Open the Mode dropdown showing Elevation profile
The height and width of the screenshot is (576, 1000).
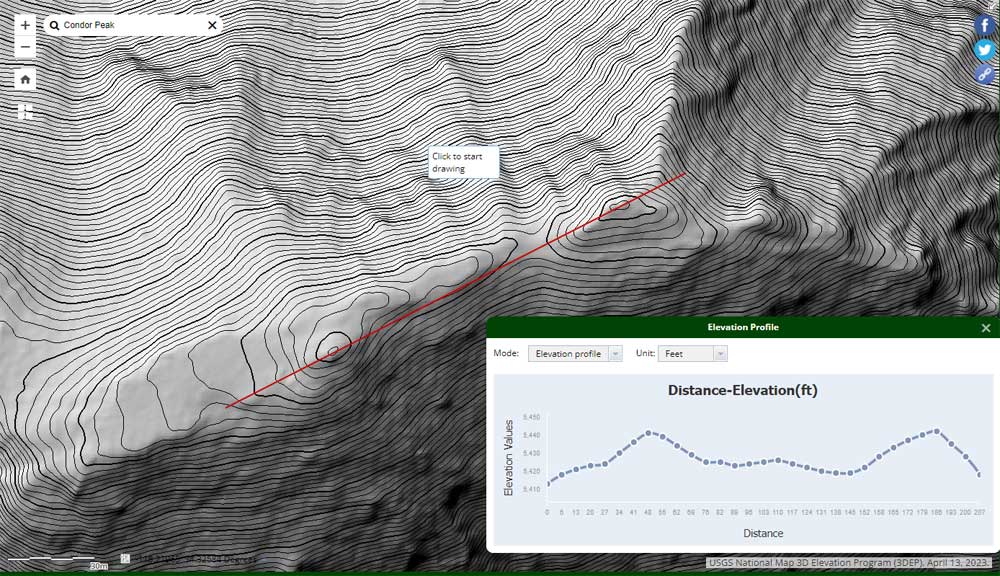575,353
